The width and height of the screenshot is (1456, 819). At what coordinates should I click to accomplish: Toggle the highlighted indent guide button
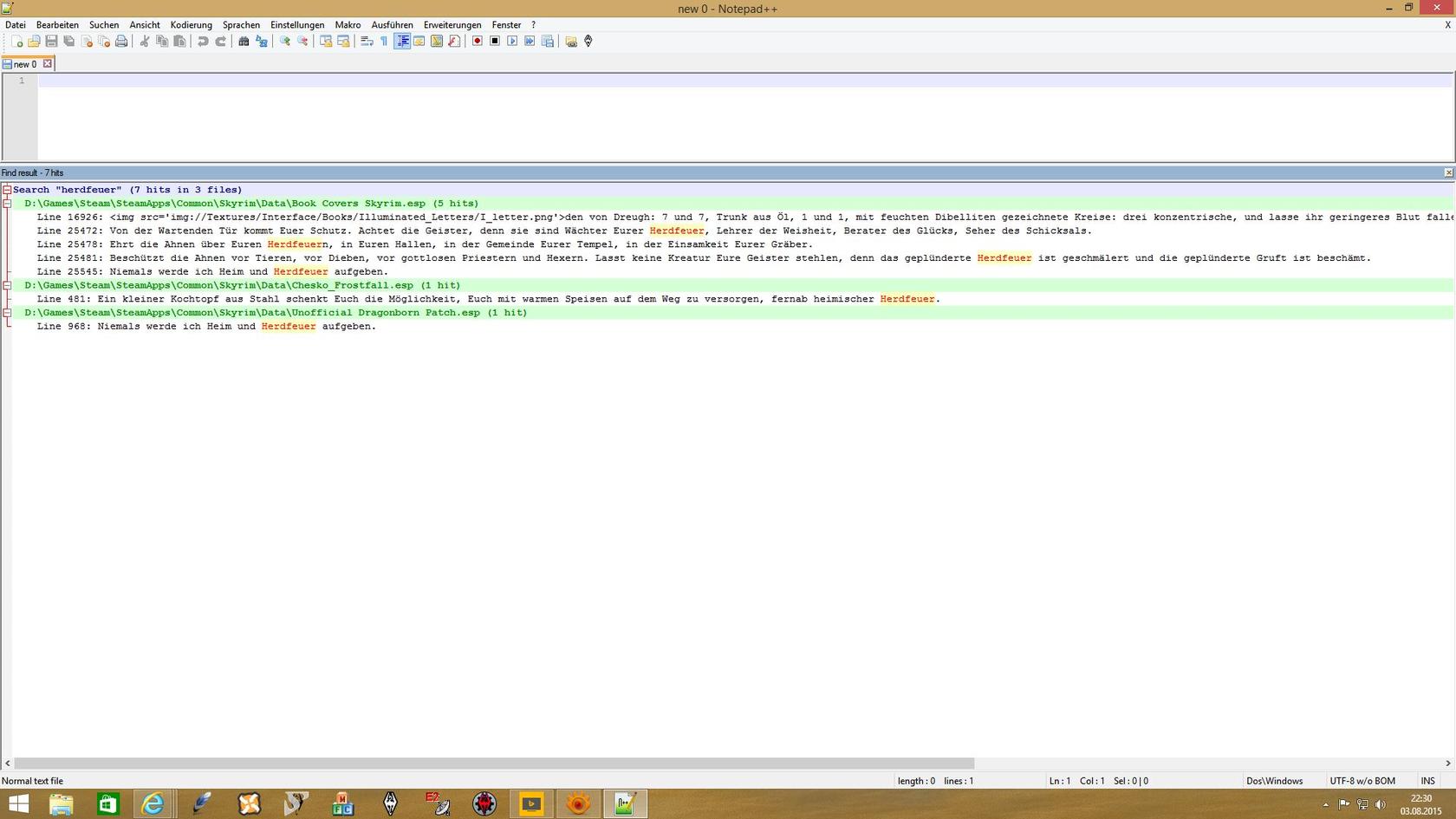click(x=402, y=42)
